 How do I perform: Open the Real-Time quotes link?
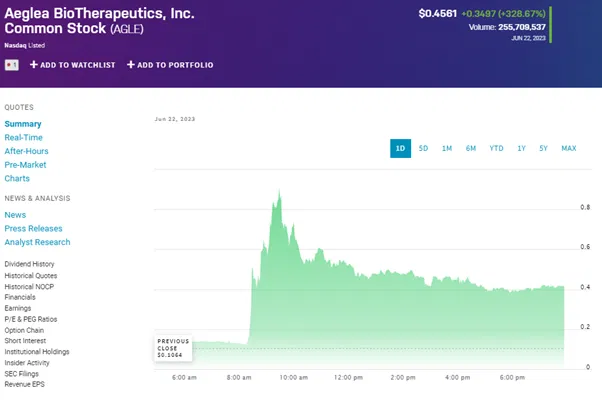[23, 138]
